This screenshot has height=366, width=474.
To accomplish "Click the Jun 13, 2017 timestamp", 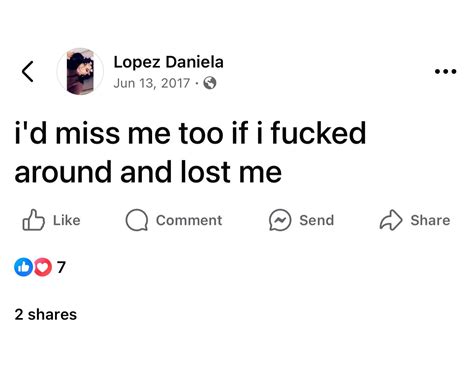I will click(152, 83).
